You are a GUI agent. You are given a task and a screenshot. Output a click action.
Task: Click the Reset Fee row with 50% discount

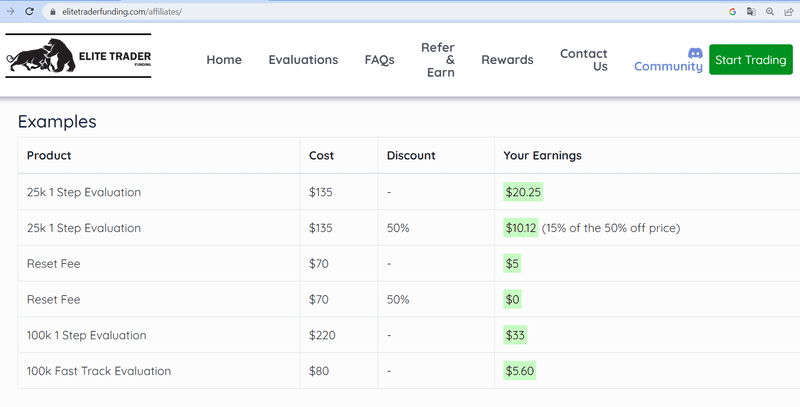409,299
